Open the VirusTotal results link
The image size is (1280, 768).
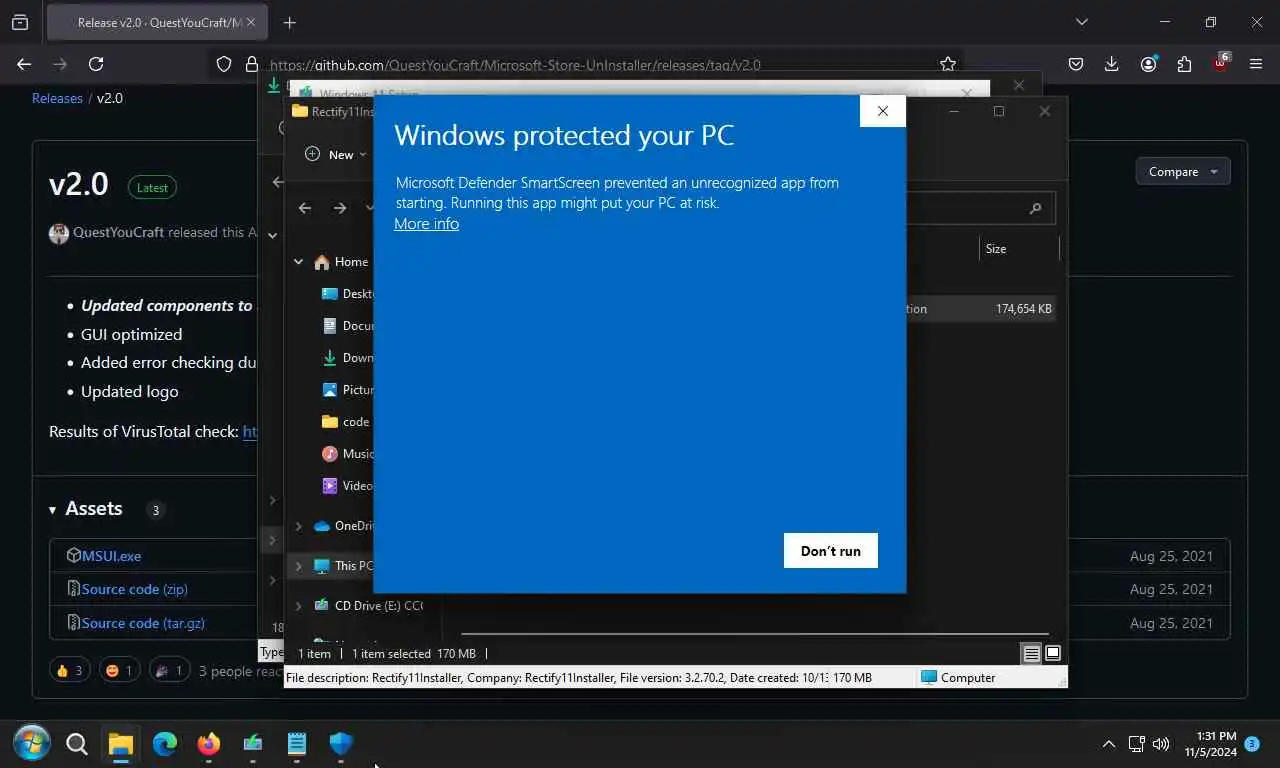pyautogui.click(x=250, y=432)
